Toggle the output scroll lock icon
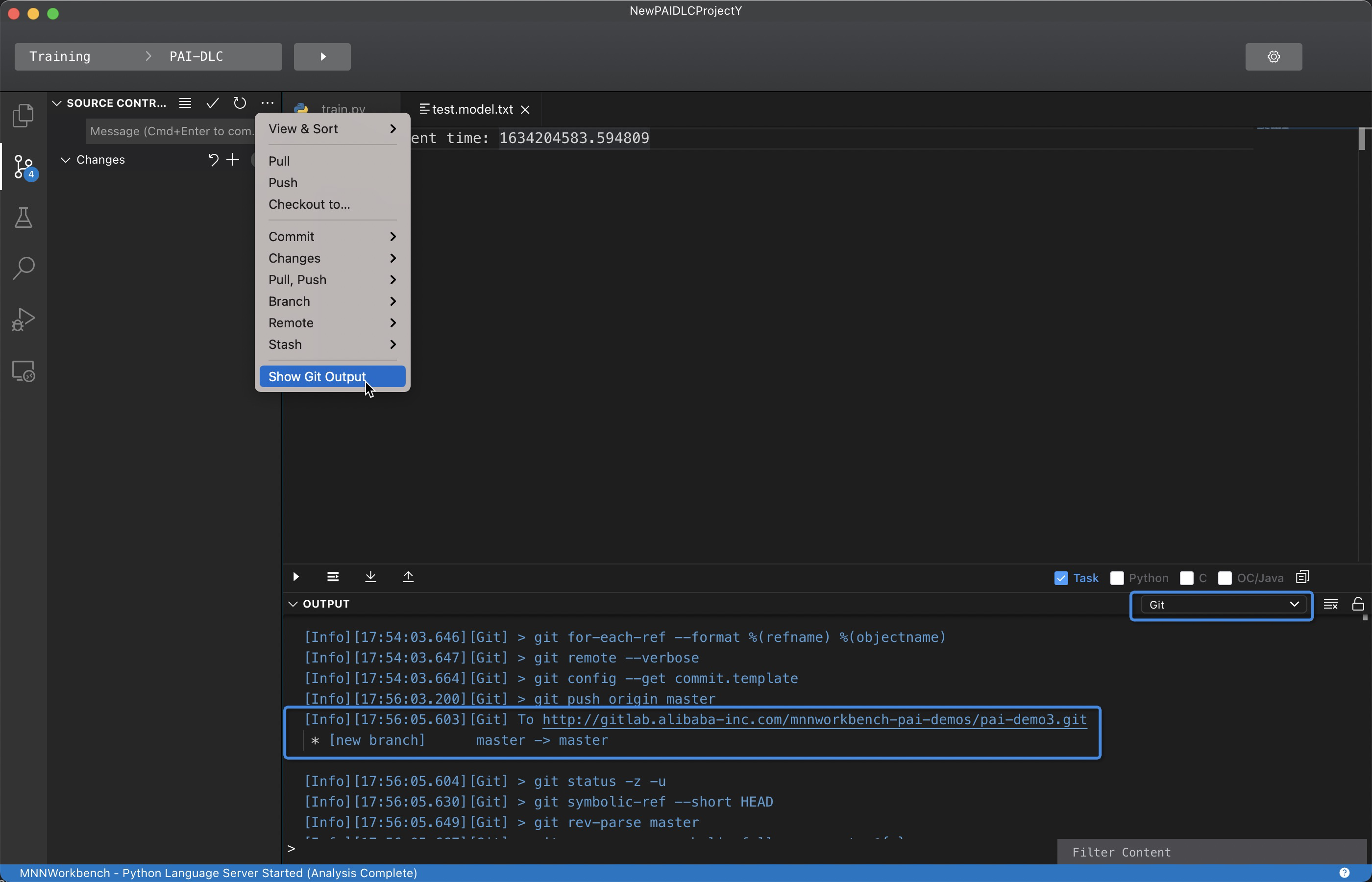1372x882 pixels. (x=1358, y=604)
